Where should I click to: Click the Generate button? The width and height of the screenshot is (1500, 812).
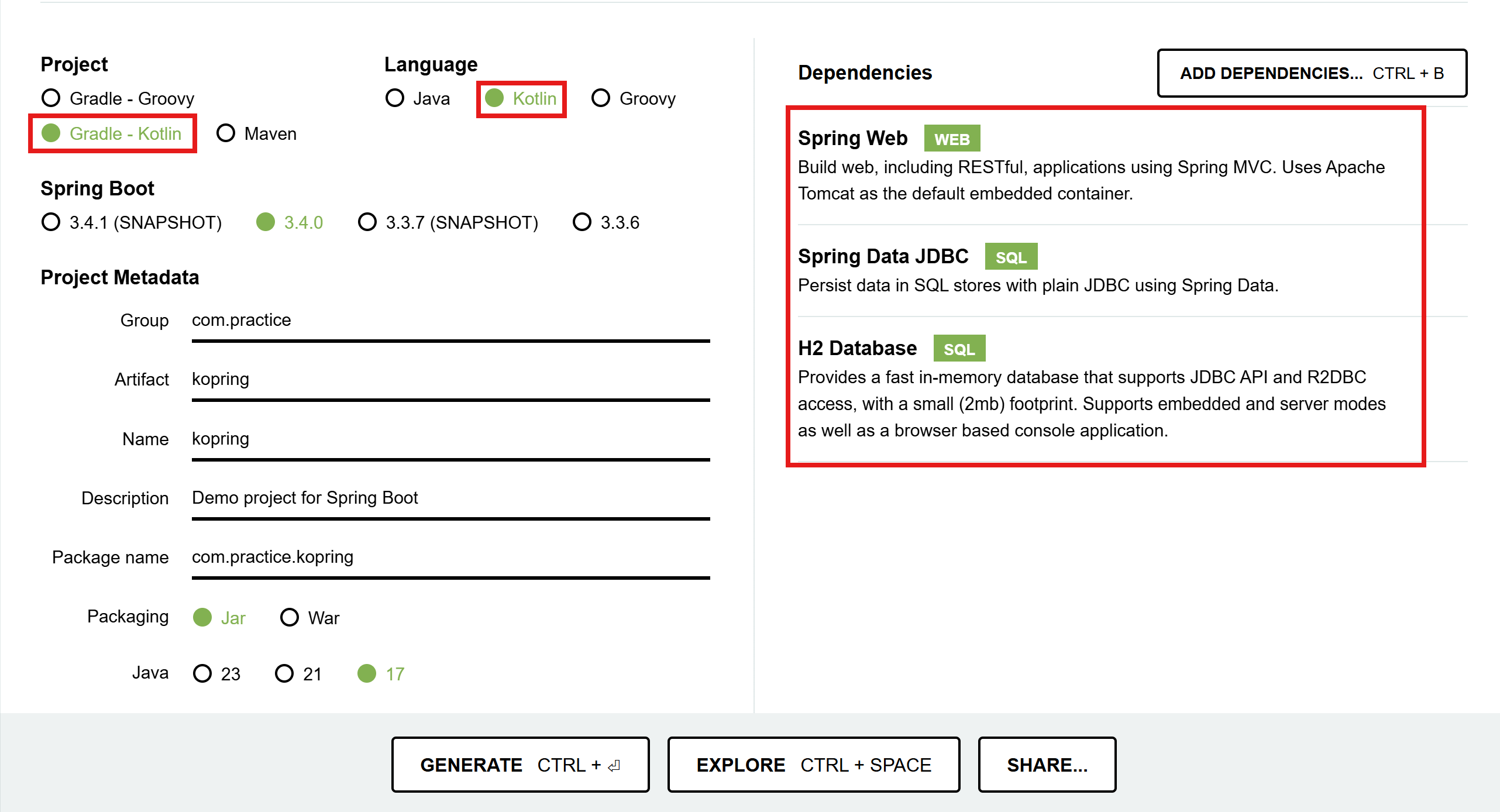pos(520,765)
